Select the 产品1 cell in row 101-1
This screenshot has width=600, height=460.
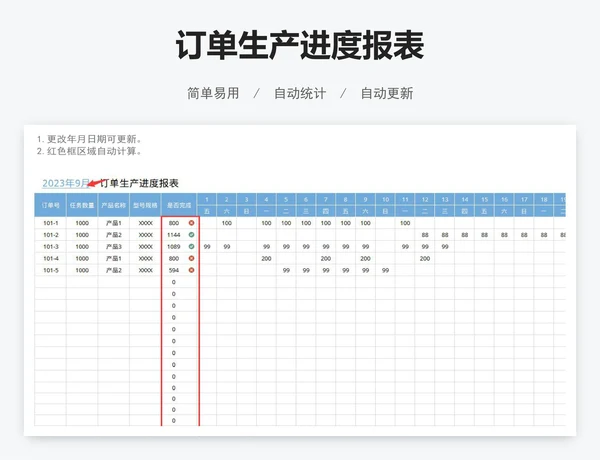click(x=114, y=223)
